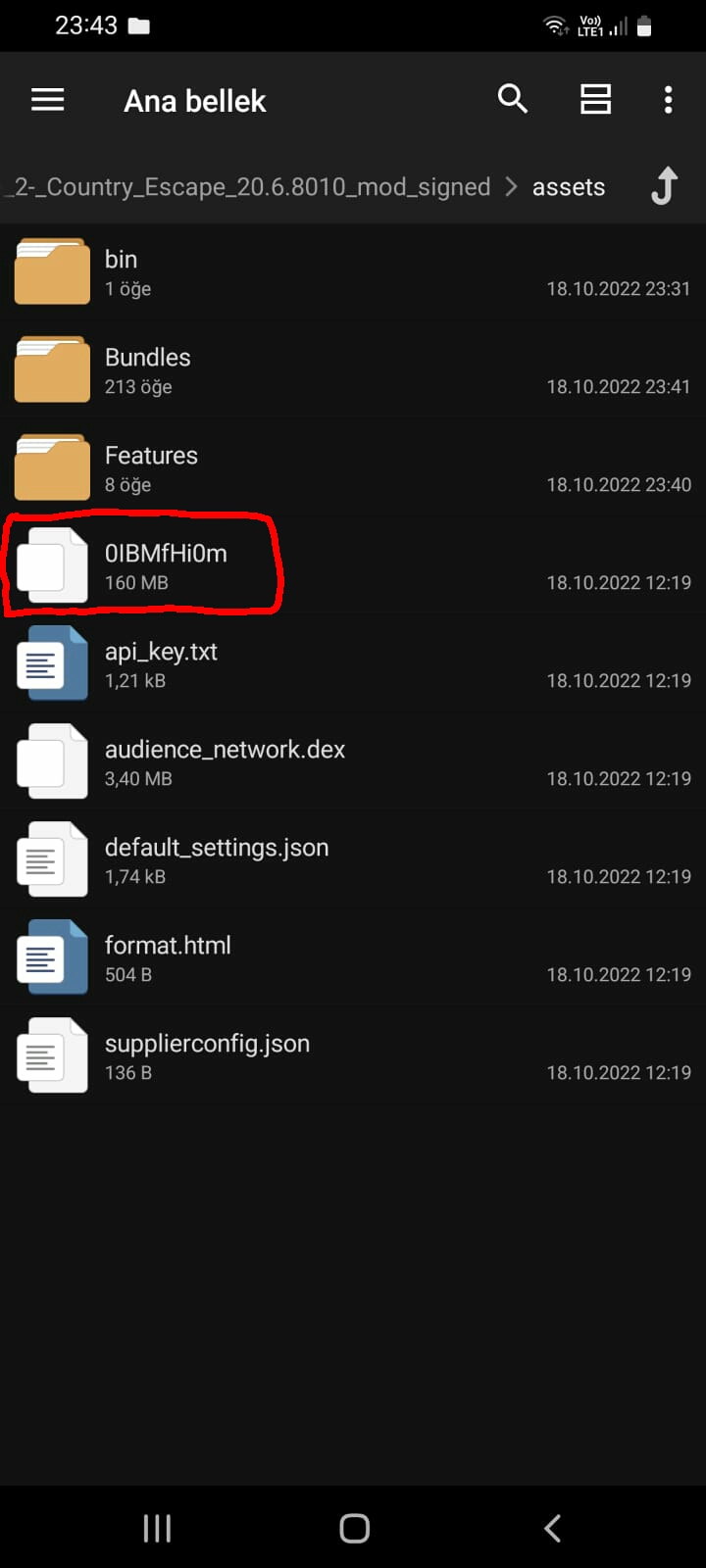
Task: Select the 0IBMfHi0m file
Action: tap(353, 566)
